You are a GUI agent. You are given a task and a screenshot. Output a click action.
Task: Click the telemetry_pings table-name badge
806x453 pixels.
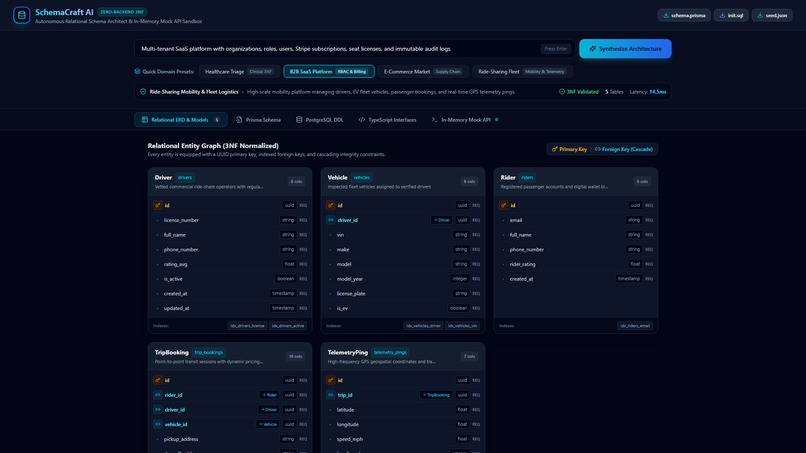(x=390, y=352)
